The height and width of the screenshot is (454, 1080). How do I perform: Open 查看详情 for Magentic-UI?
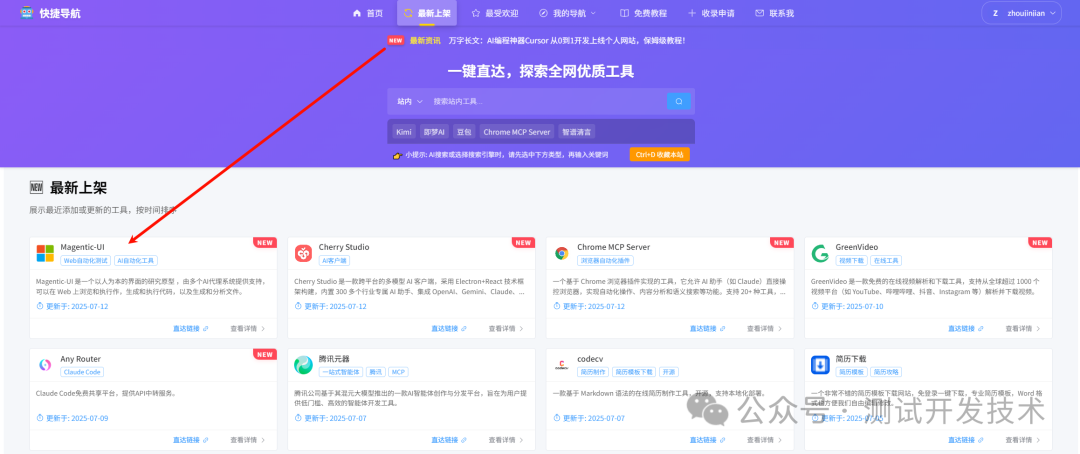(x=247, y=329)
